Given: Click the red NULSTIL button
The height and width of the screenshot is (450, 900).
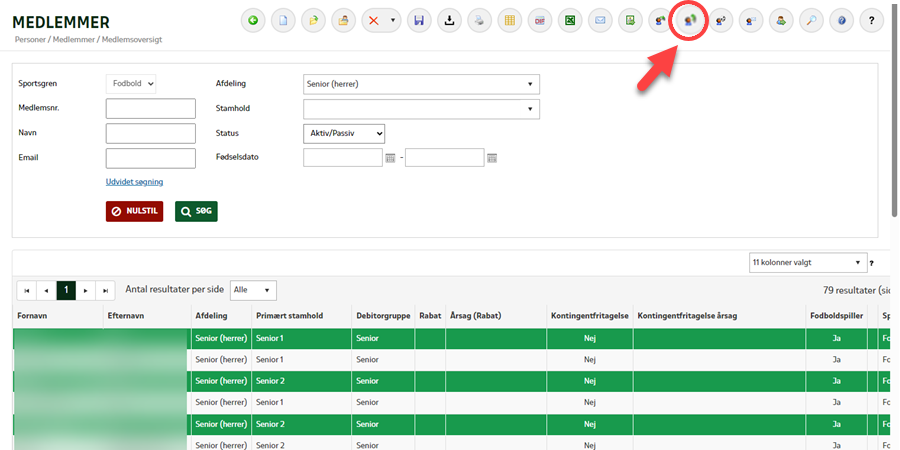Looking at the screenshot, I should click(134, 211).
